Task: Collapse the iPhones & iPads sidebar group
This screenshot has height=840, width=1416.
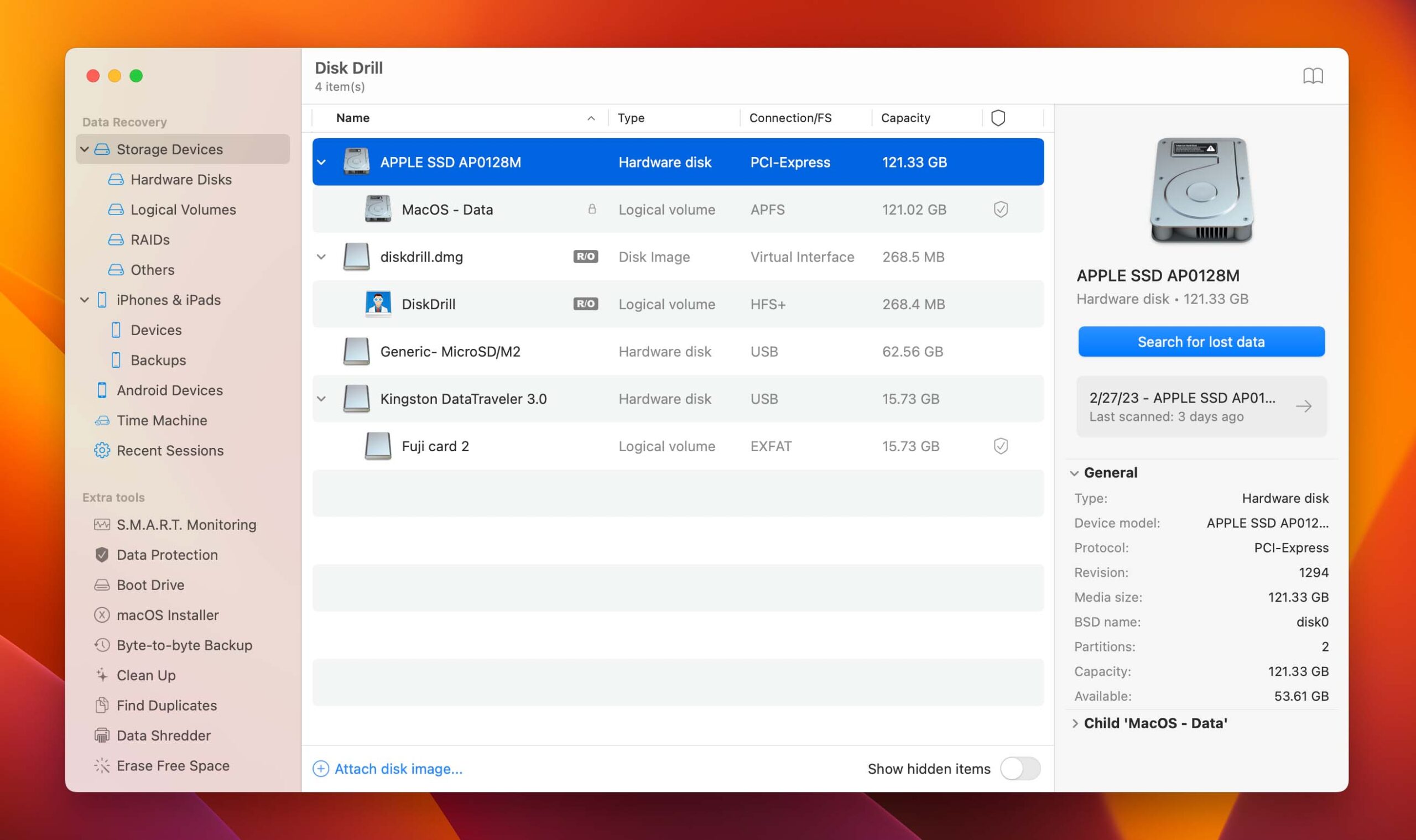Action: coord(85,299)
